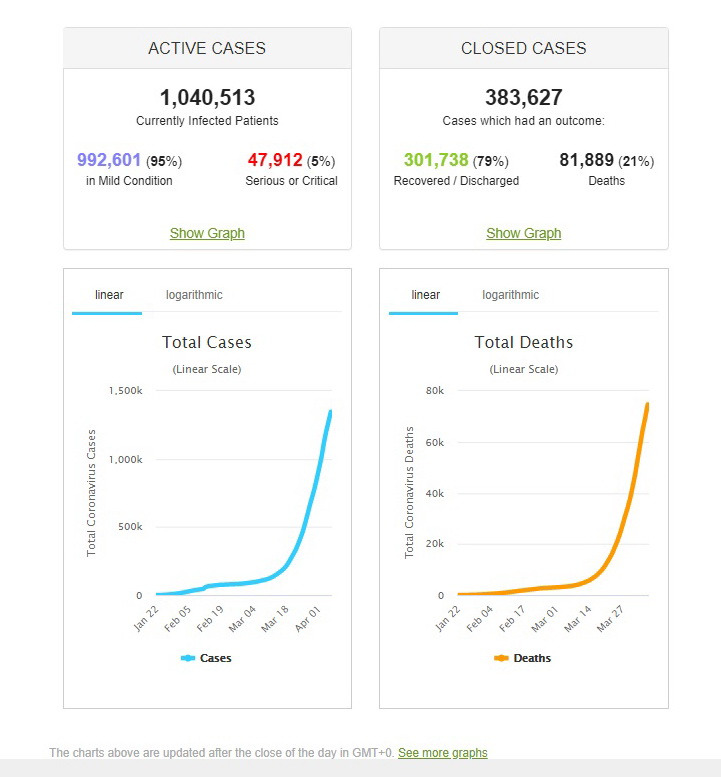The width and height of the screenshot is (721, 777).
Task: Open the See more graphs link
Action: pos(443,752)
